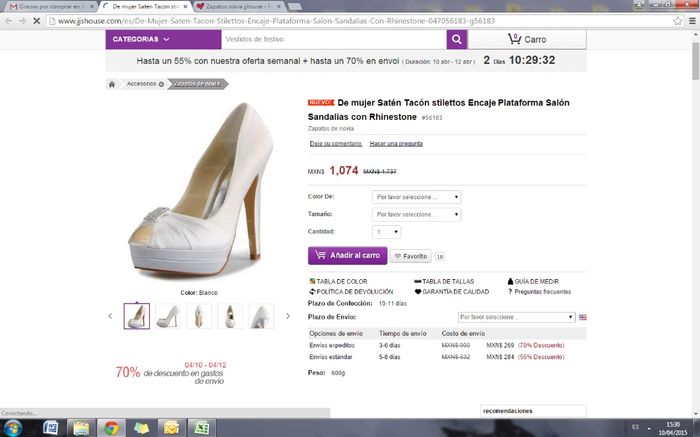Open Chrome from taskbar
The width and height of the screenshot is (700, 437).
coord(111,428)
